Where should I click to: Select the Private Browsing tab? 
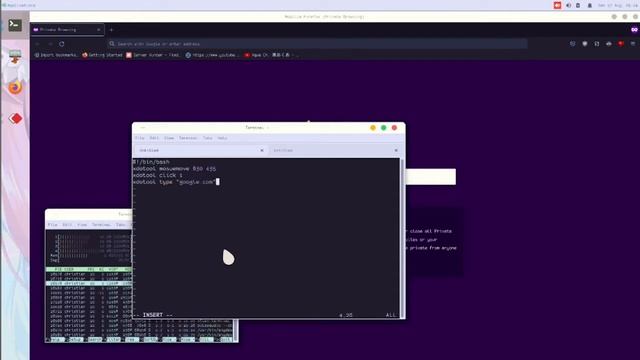[67, 29]
